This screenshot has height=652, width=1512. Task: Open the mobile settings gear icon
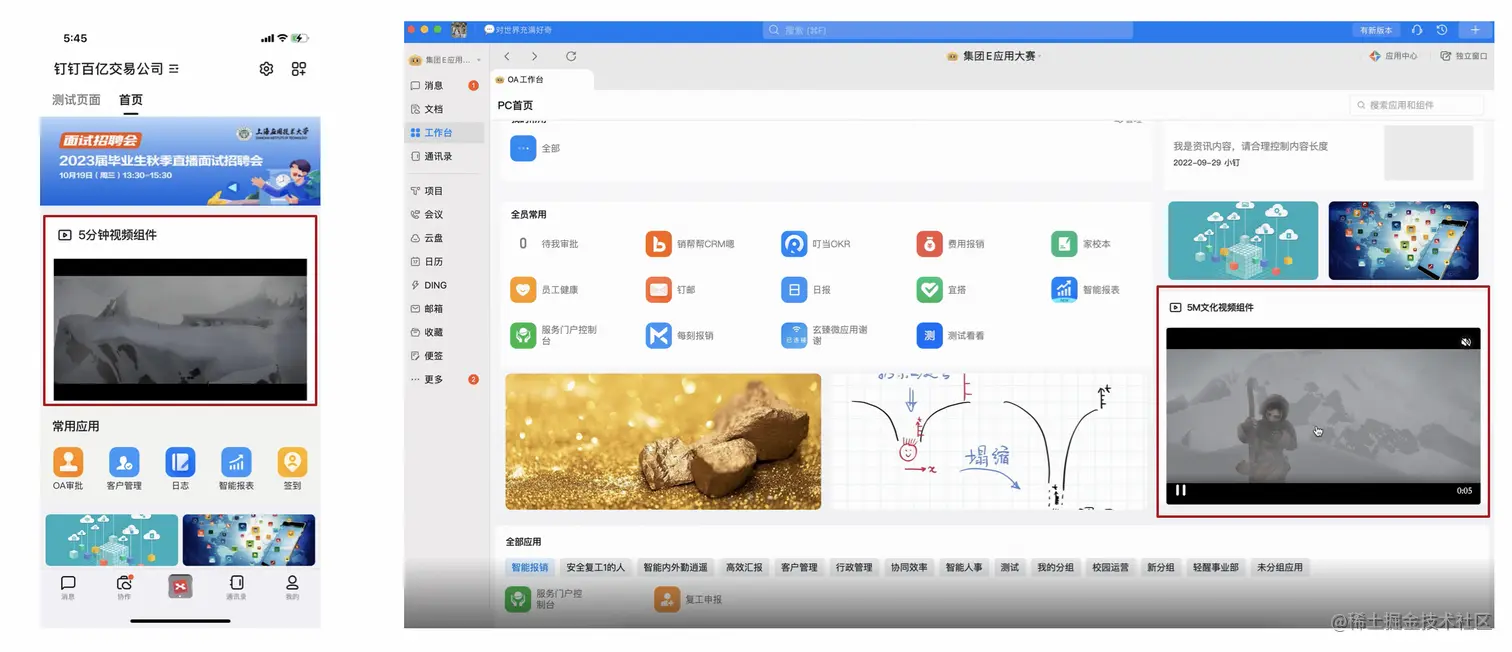click(x=266, y=69)
